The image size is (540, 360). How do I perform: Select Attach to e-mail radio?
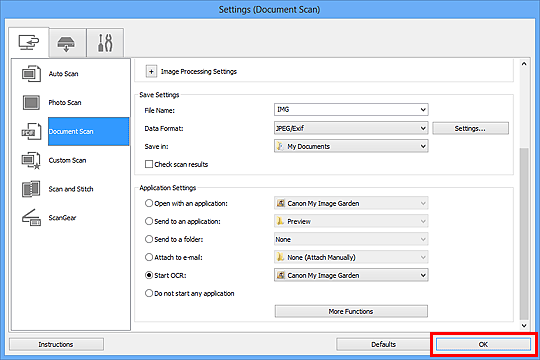(149, 257)
